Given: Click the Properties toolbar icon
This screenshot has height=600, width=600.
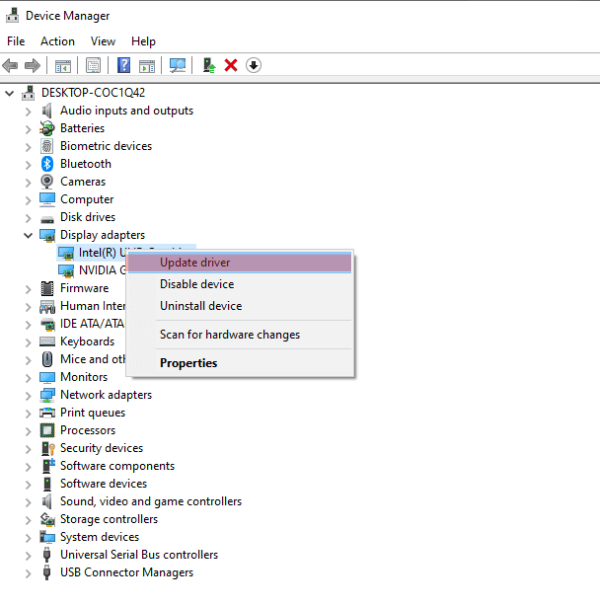Looking at the screenshot, I should coord(93,65).
